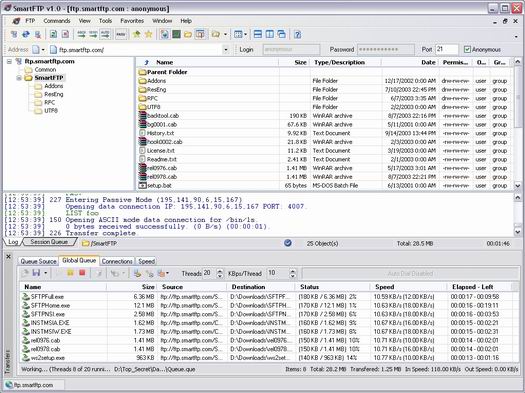
Task: Sort file list by Type/Description column
Action: point(345,63)
